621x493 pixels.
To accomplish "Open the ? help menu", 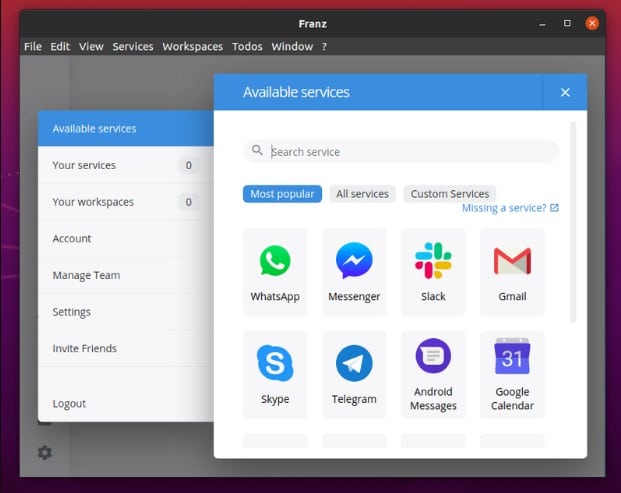I will [324, 47].
